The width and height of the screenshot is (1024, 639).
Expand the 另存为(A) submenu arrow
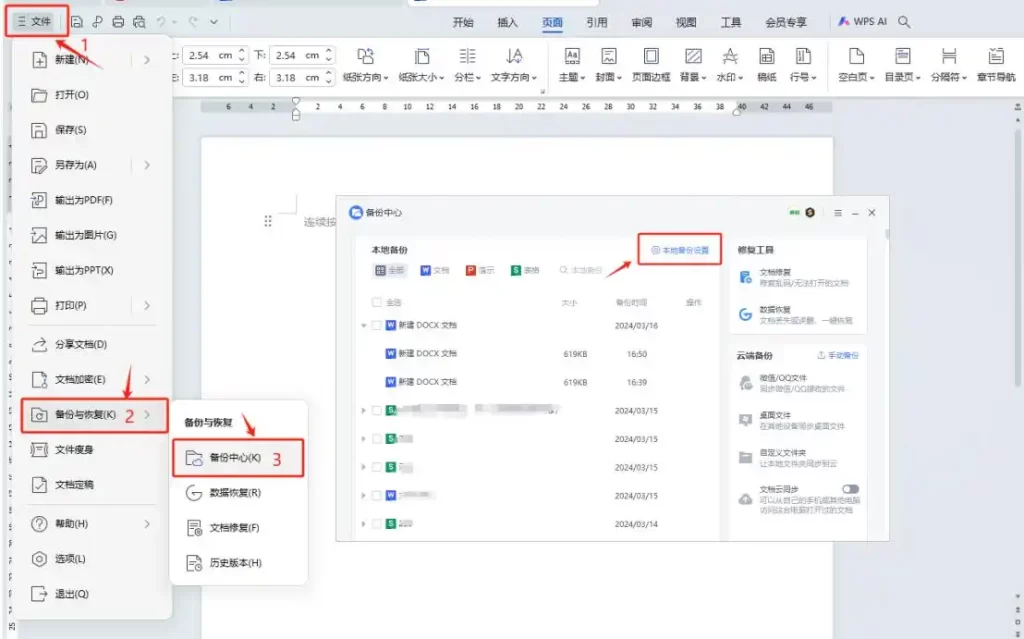click(147, 165)
